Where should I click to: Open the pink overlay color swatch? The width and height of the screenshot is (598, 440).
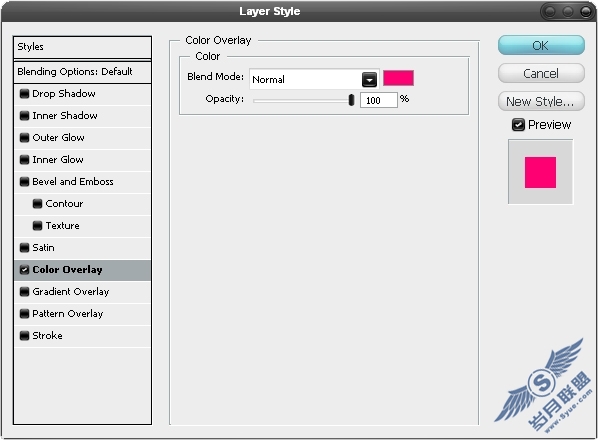[x=398, y=78]
